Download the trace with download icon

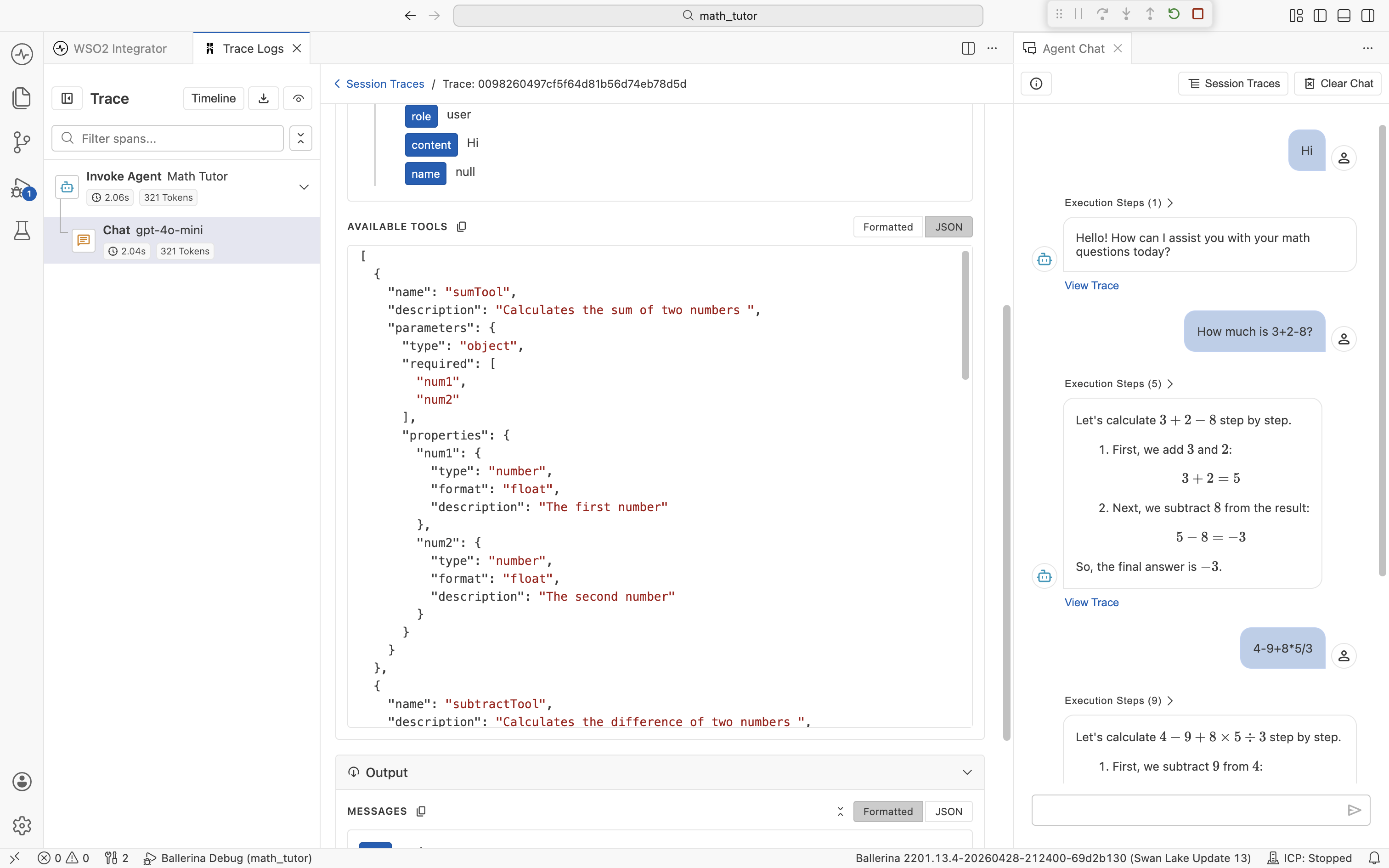(x=264, y=98)
